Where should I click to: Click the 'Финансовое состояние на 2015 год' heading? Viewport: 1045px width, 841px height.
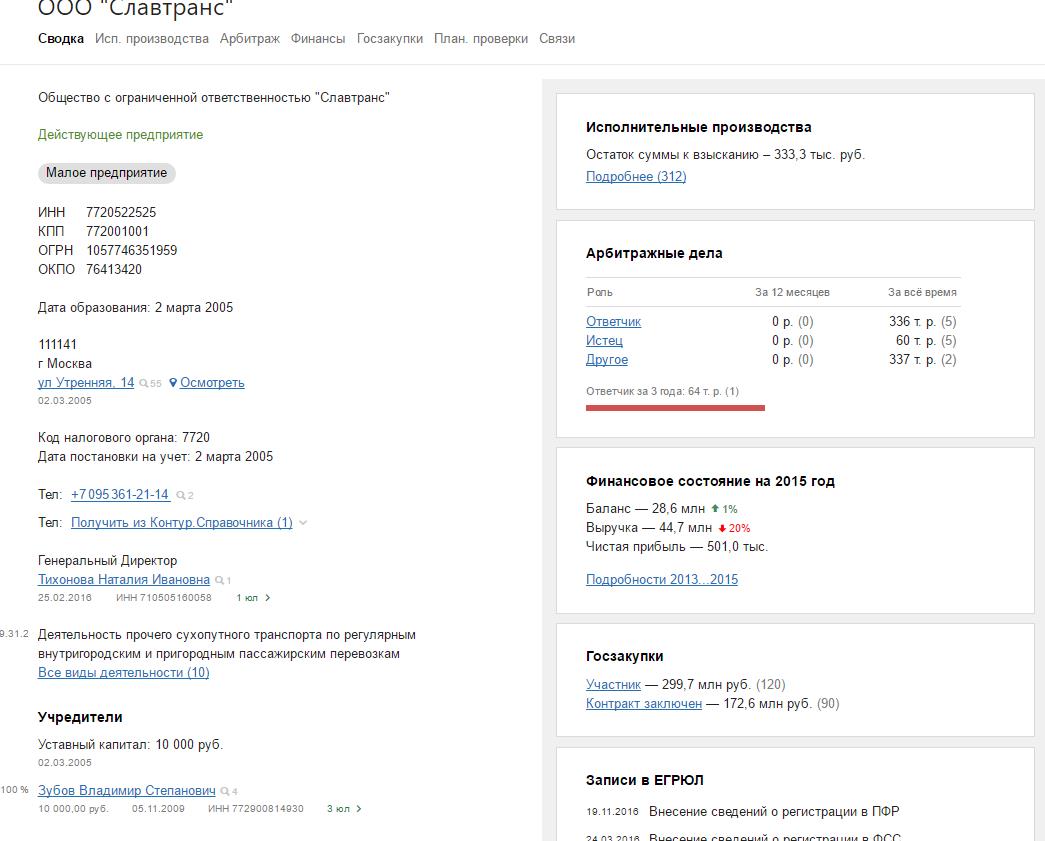pyautogui.click(x=710, y=481)
